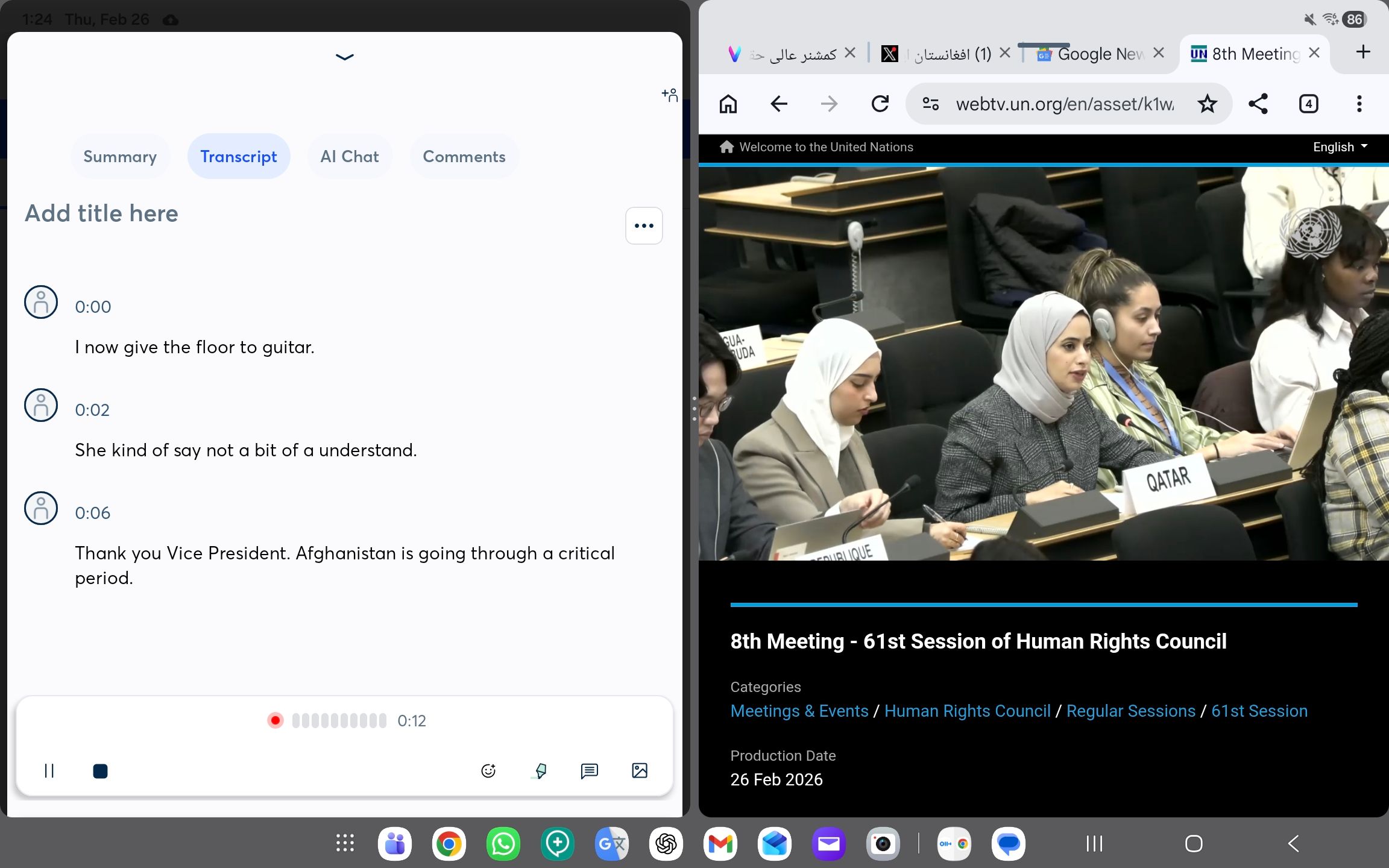Image resolution: width=1389 pixels, height=868 pixels.
Task: Open the Human Rights Council link
Action: point(967,711)
